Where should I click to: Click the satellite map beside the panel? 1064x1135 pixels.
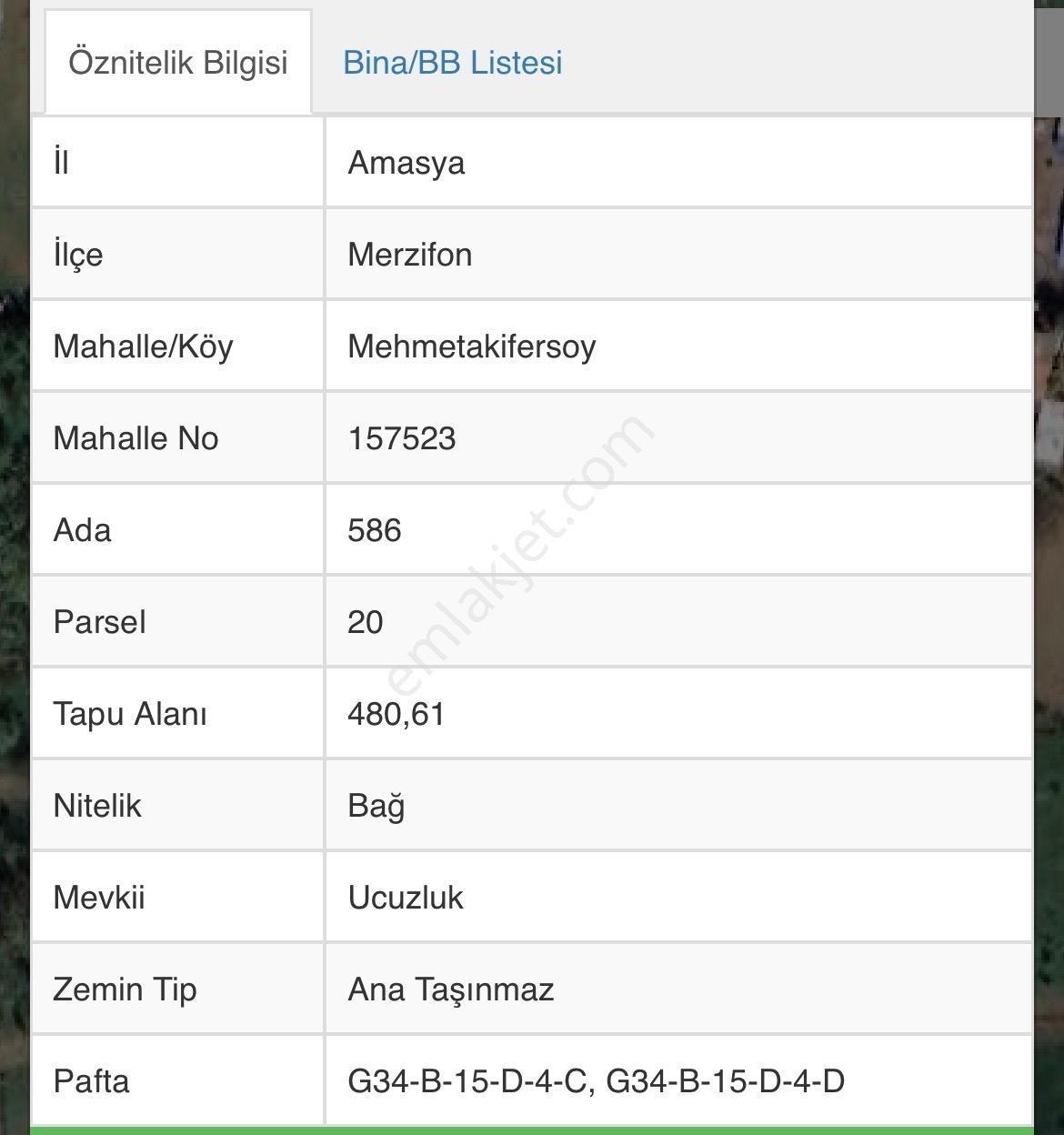click(x=14, y=567)
